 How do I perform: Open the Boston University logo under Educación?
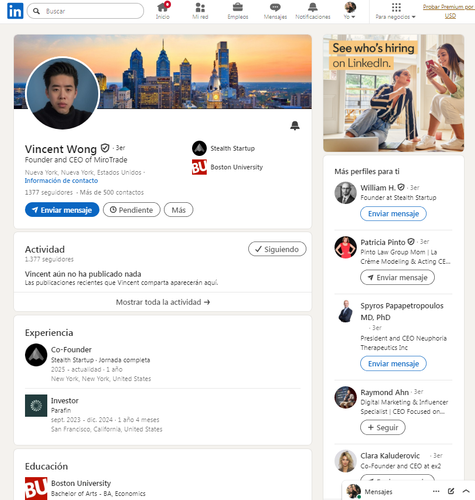36,488
